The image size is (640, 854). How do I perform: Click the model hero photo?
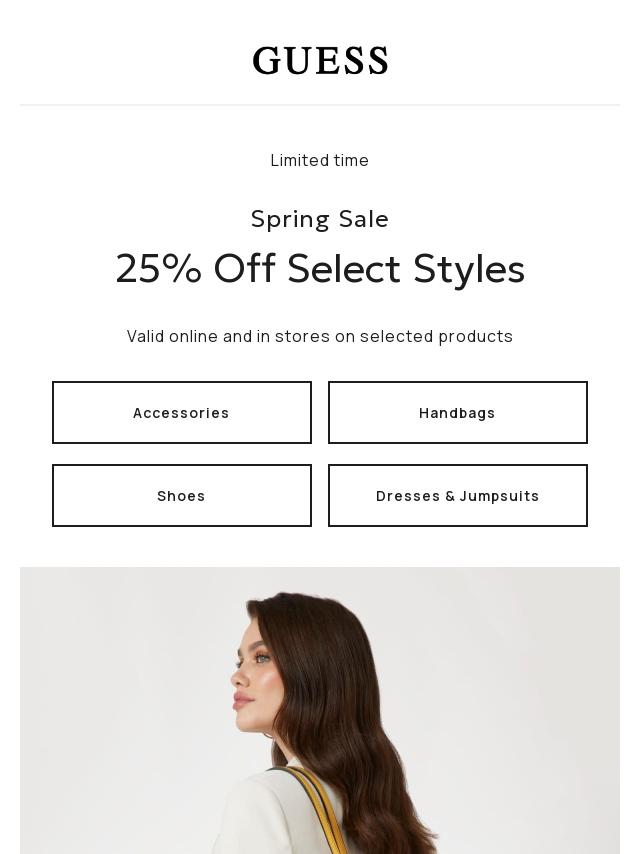320,710
